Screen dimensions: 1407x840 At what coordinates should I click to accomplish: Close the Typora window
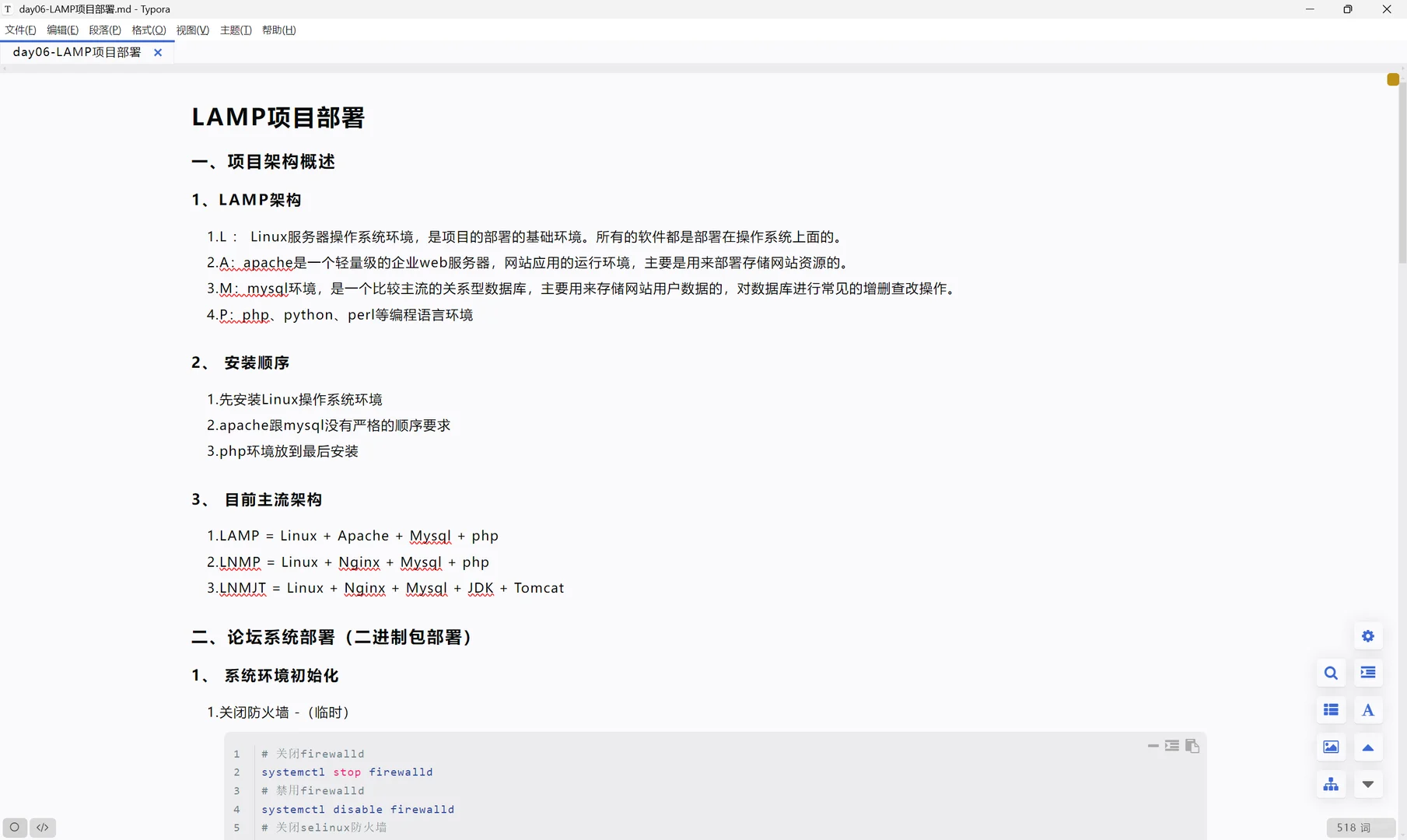[1387, 9]
